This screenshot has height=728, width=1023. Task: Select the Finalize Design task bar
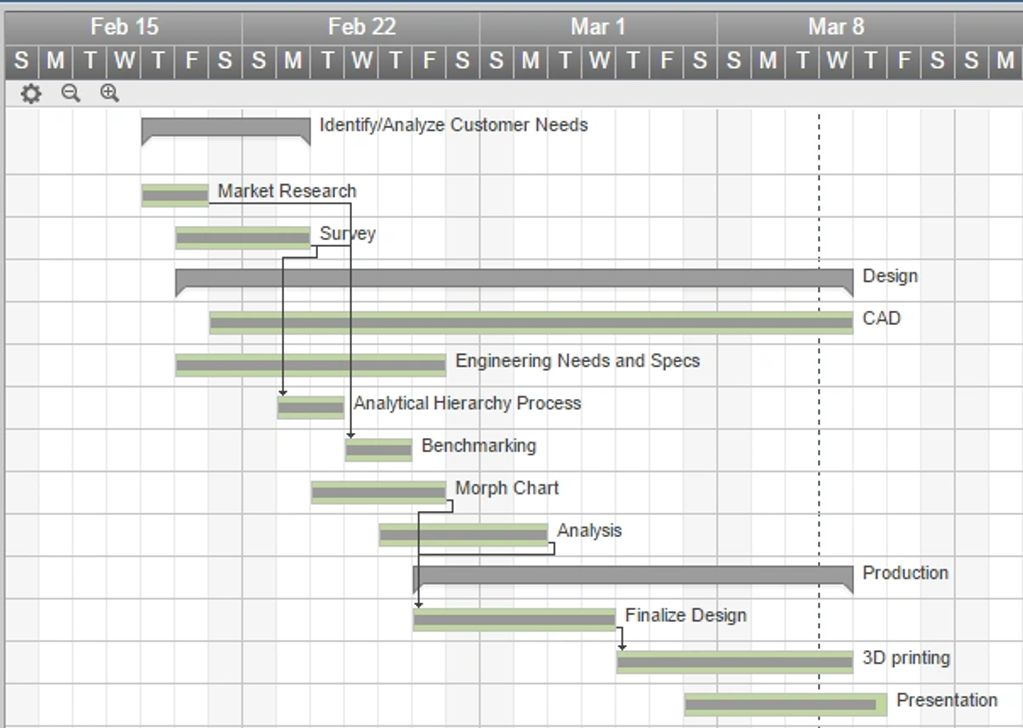(514, 620)
